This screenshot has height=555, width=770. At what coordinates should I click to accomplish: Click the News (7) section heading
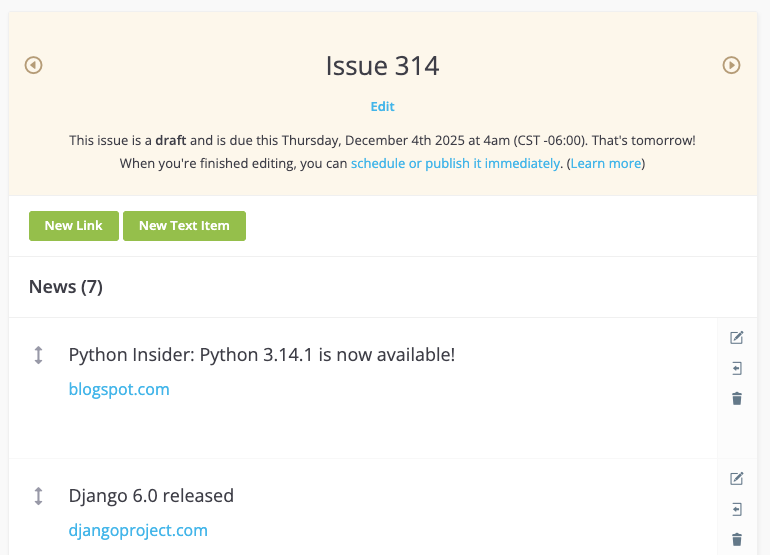(x=66, y=287)
